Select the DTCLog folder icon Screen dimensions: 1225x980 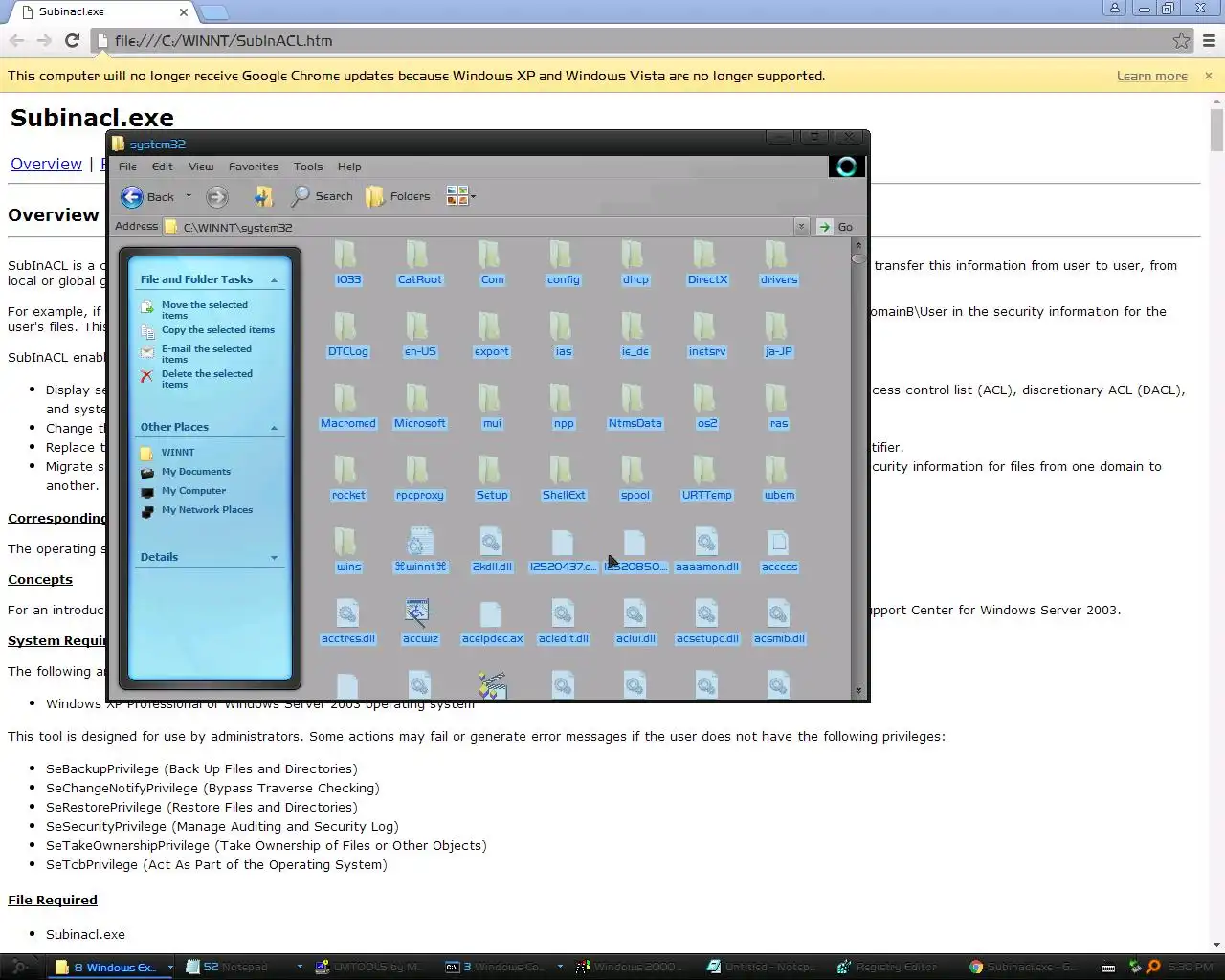[x=347, y=326]
